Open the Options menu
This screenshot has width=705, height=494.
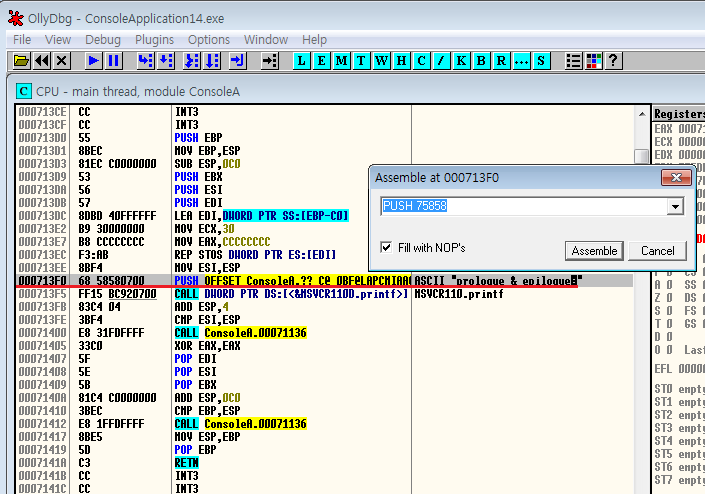point(209,40)
